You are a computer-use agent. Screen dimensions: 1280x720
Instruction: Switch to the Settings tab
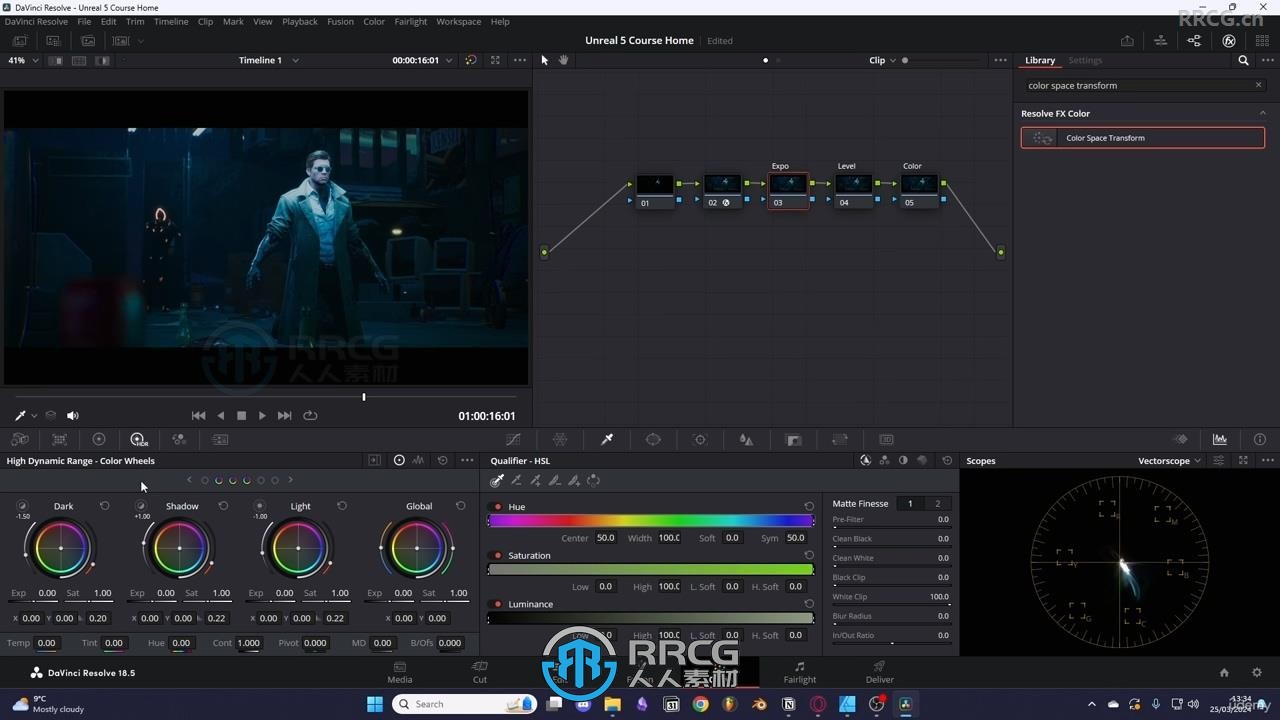pyautogui.click(x=1085, y=60)
